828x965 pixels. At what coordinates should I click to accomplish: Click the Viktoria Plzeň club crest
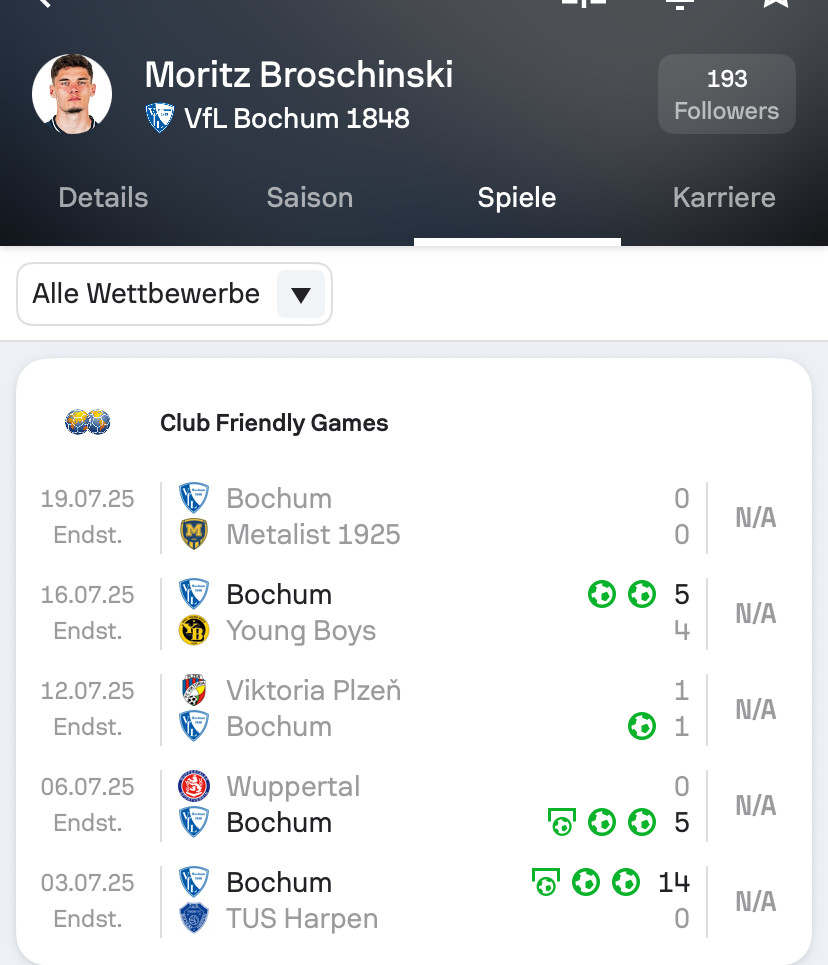pos(193,690)
